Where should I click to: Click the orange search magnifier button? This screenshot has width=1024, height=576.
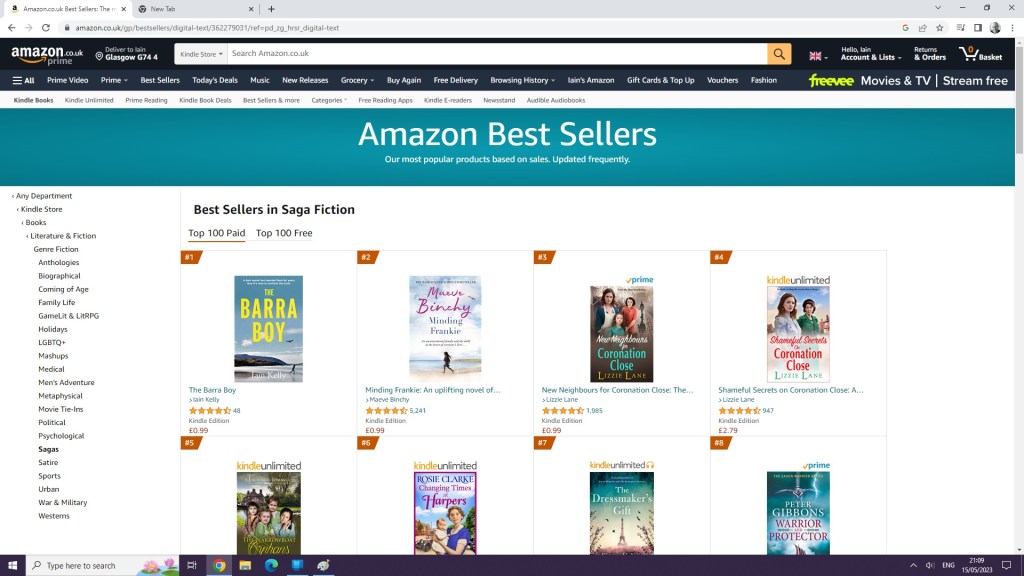coord(779,54)
